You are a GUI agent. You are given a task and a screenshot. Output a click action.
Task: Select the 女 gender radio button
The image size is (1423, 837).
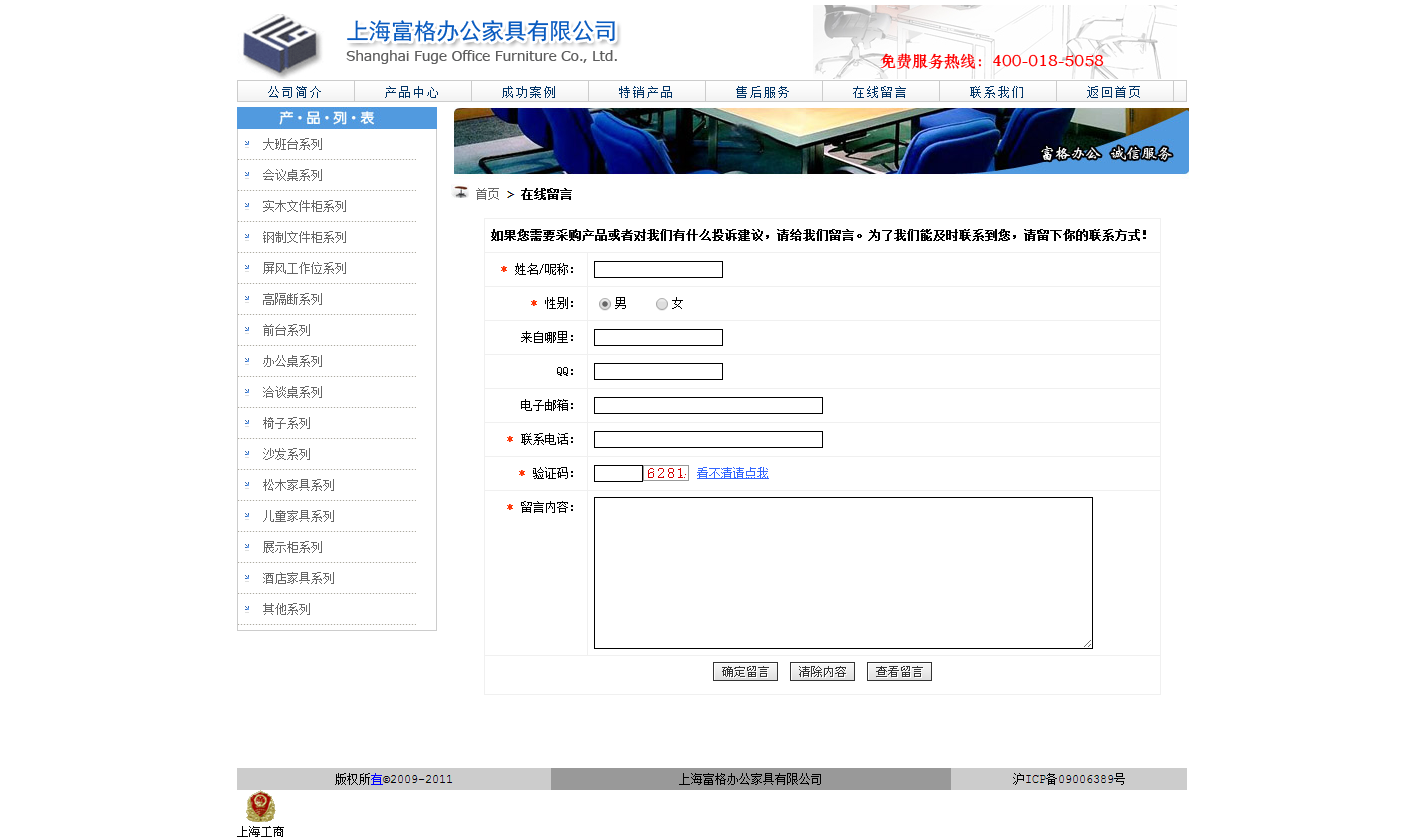pos(662,304)
